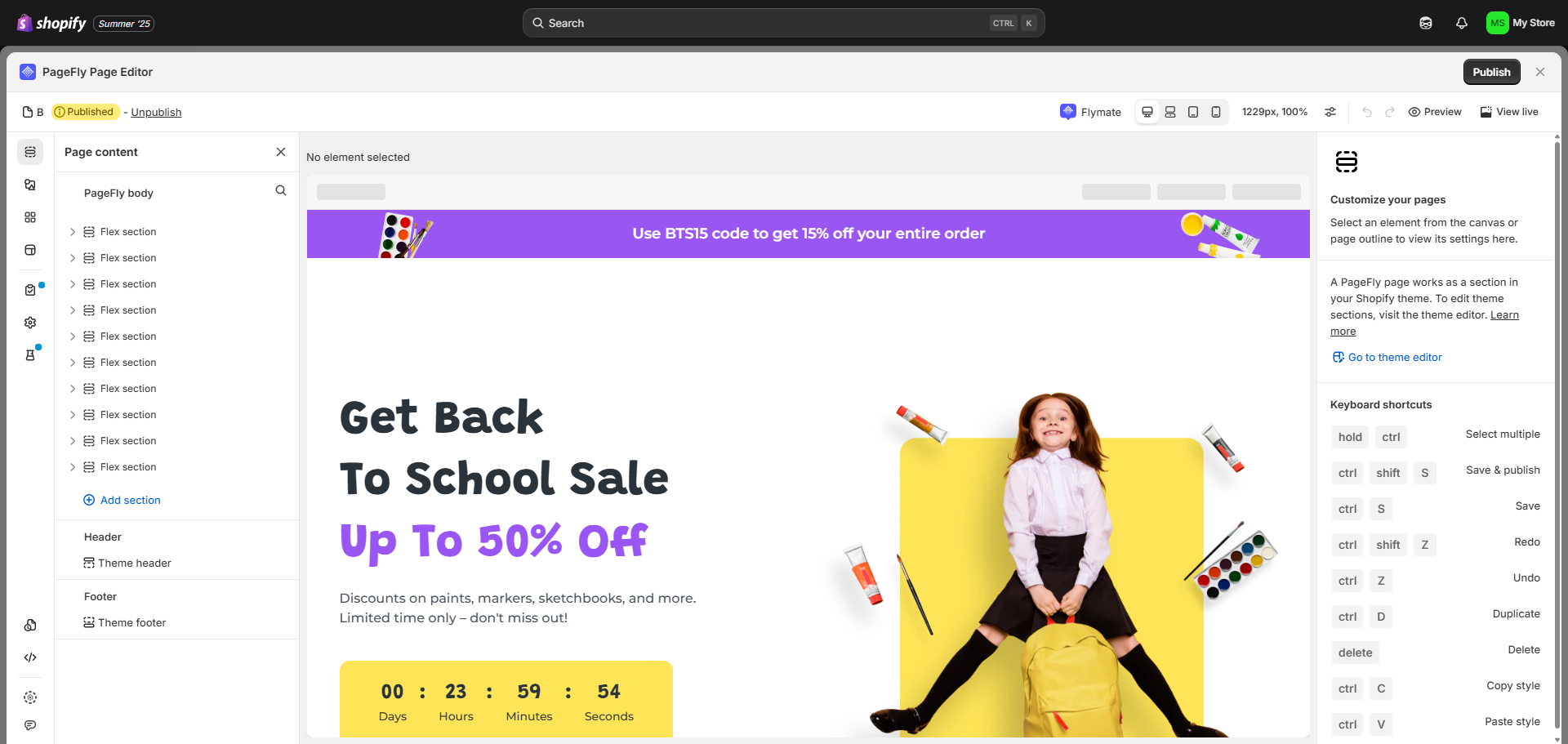This screenshot has height=744, width=1568.
Task: Click the lab flask icon in left sidebar
Action: pyautogui.click(x=30, y=355)
